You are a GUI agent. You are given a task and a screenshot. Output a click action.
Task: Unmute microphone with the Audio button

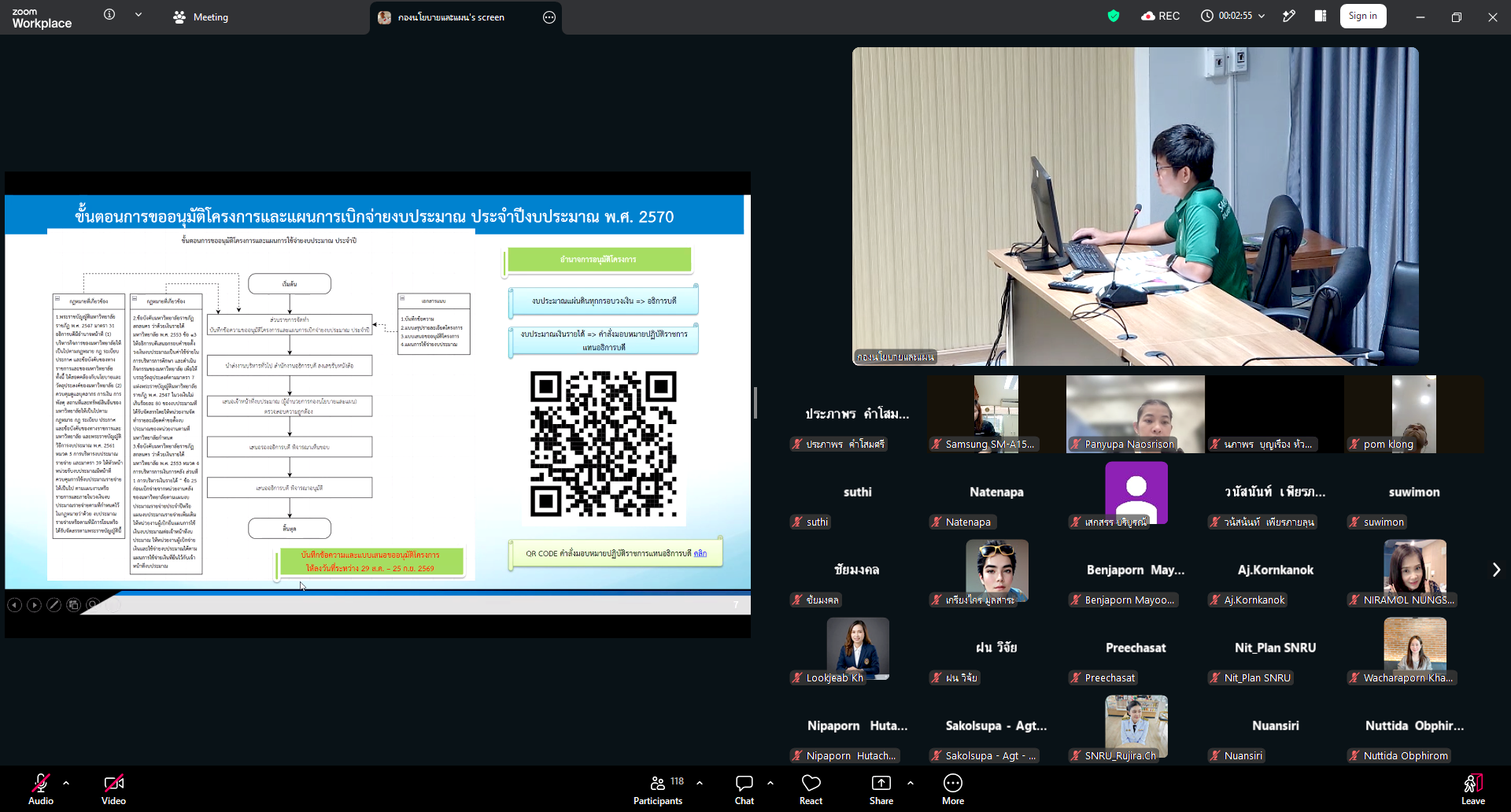(x=41, y=789)
